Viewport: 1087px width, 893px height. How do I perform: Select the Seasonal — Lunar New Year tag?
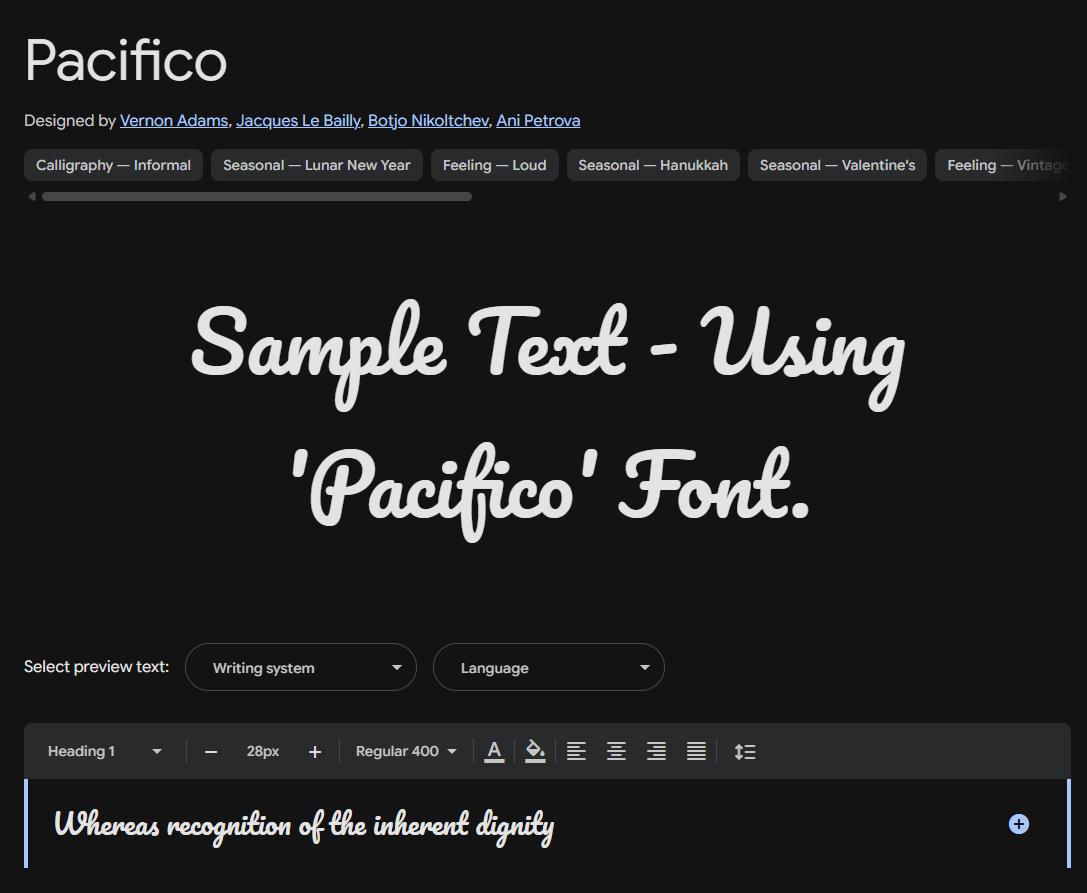pyautogui.click(x=317, y=165)
